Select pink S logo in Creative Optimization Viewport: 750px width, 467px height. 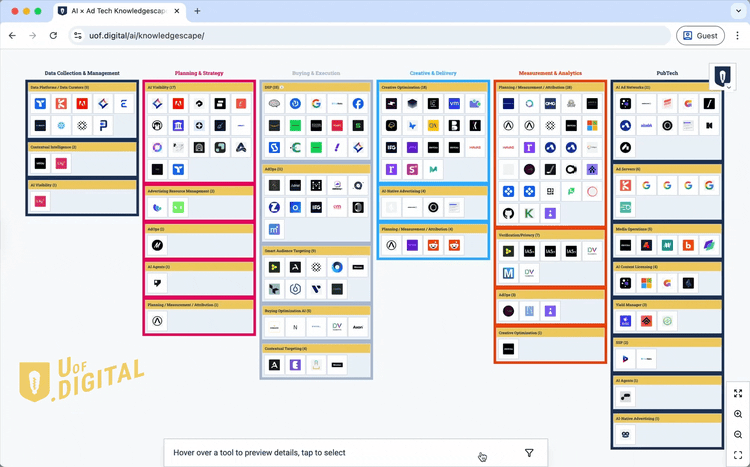coord(412,169)
